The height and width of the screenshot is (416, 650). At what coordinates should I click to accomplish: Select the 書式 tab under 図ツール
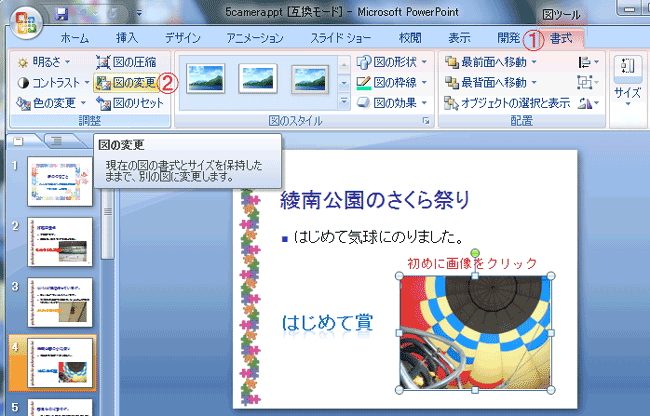[x=561, y=39]
